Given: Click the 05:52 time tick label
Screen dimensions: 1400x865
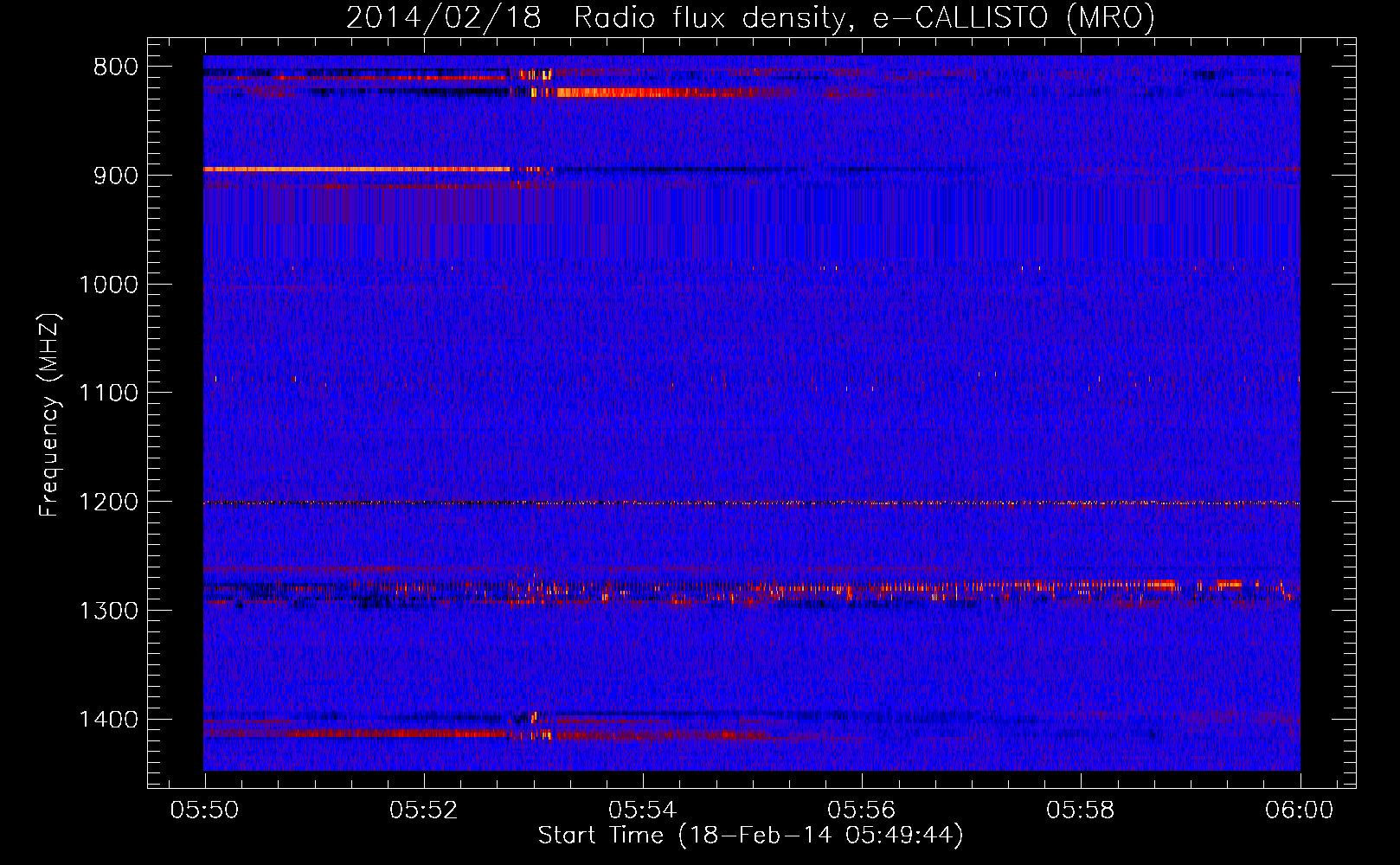Looking at the screenshot, I should (x=424, y=811).
